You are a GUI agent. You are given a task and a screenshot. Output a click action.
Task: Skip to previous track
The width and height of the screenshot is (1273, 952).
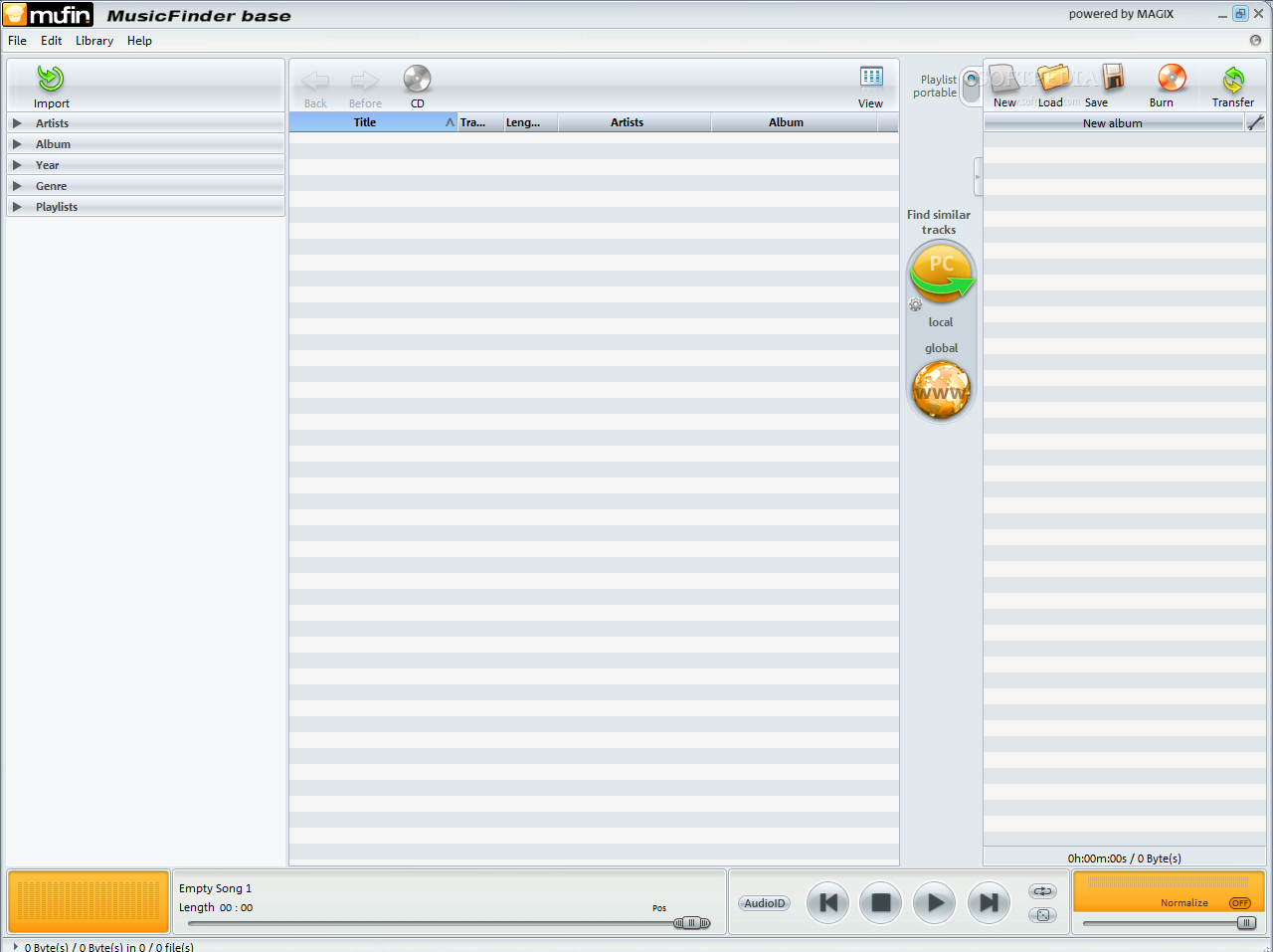click(827, 903)
